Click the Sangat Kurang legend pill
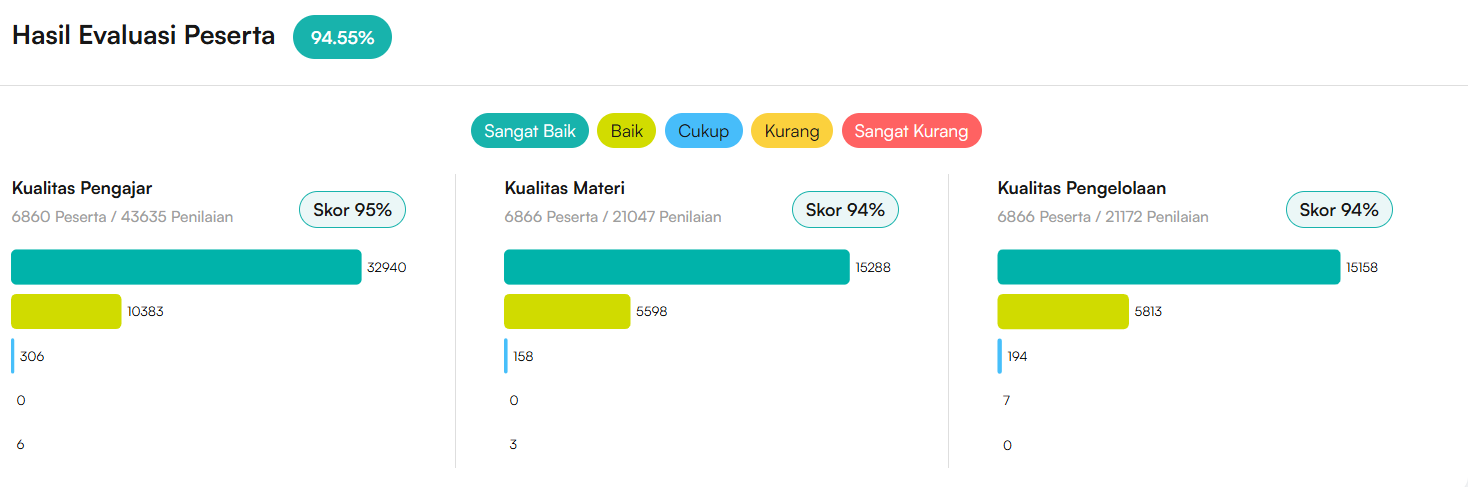1468x487 pixels. point(911,131)
